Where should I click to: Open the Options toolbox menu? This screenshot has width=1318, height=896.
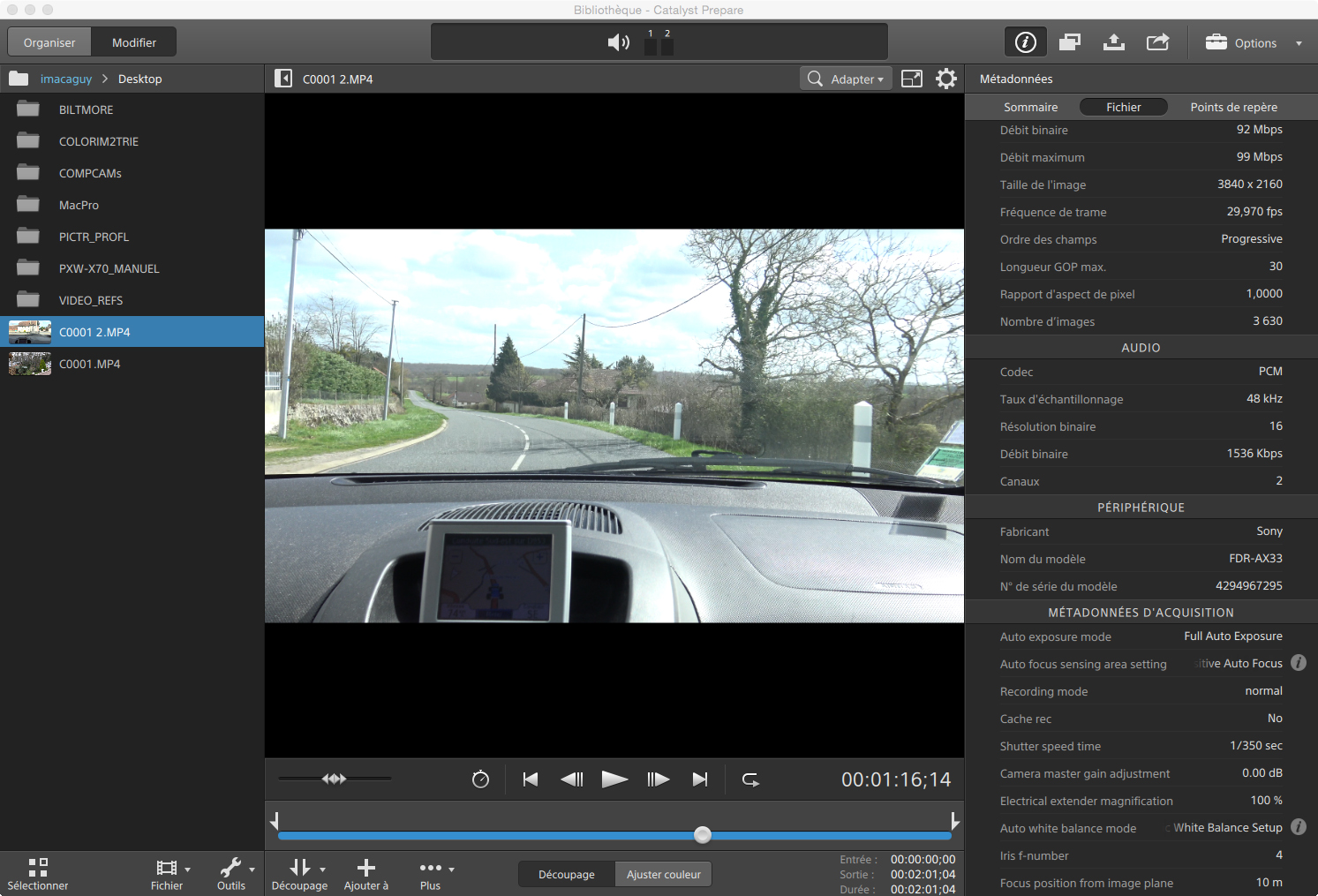click(x=1254, y=42)
